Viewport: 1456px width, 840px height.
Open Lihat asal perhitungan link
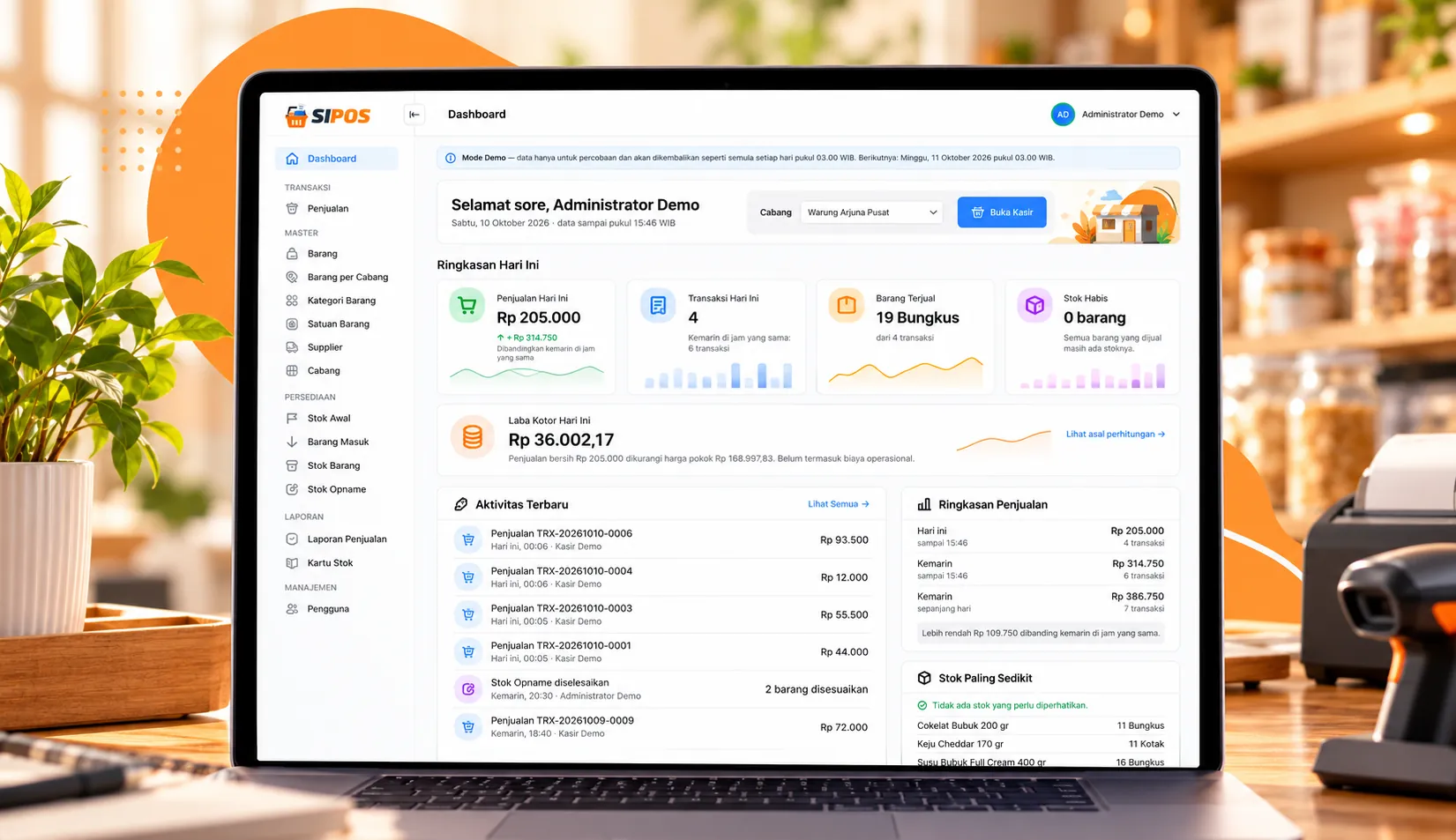[x=1116, y=435]
